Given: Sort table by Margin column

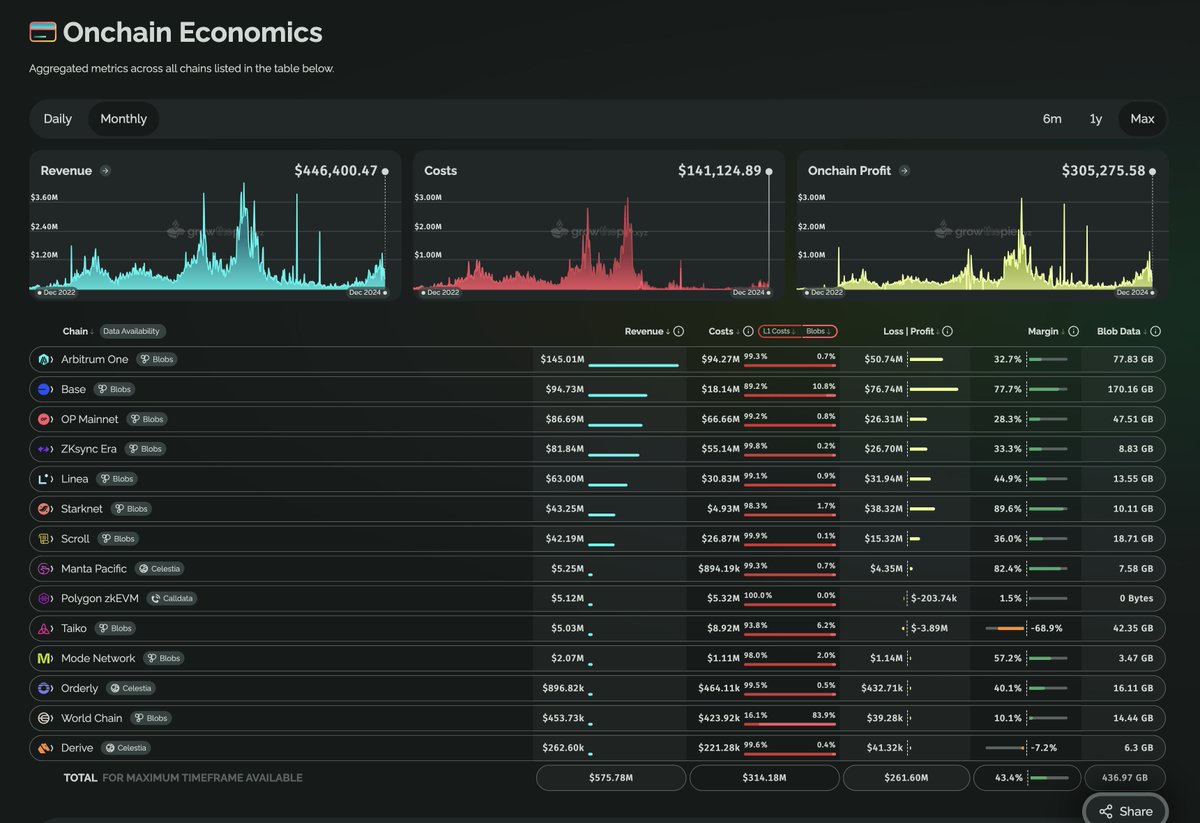Looking at the screenshot, I should [x=1046, y=331].
